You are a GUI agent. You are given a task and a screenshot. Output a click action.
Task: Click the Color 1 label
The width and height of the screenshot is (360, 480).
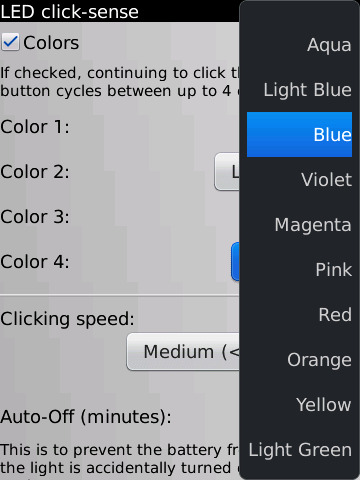pos(35,127)
